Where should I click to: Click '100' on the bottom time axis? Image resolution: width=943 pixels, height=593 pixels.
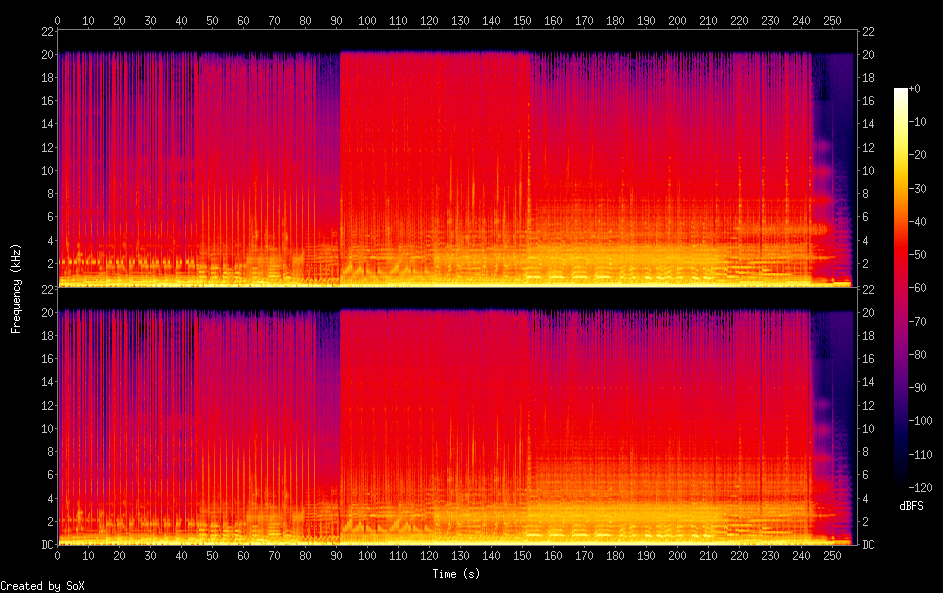point(367,556)
